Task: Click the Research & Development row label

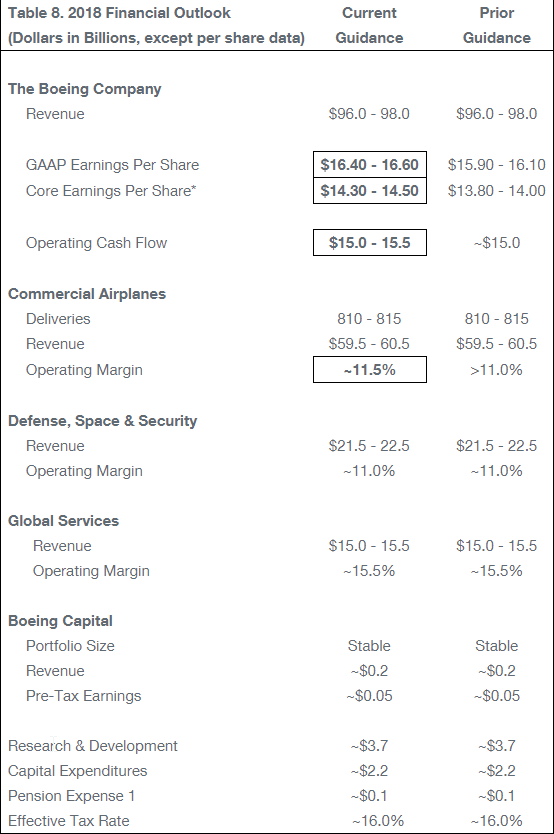Action: click(x=93, y=746)
